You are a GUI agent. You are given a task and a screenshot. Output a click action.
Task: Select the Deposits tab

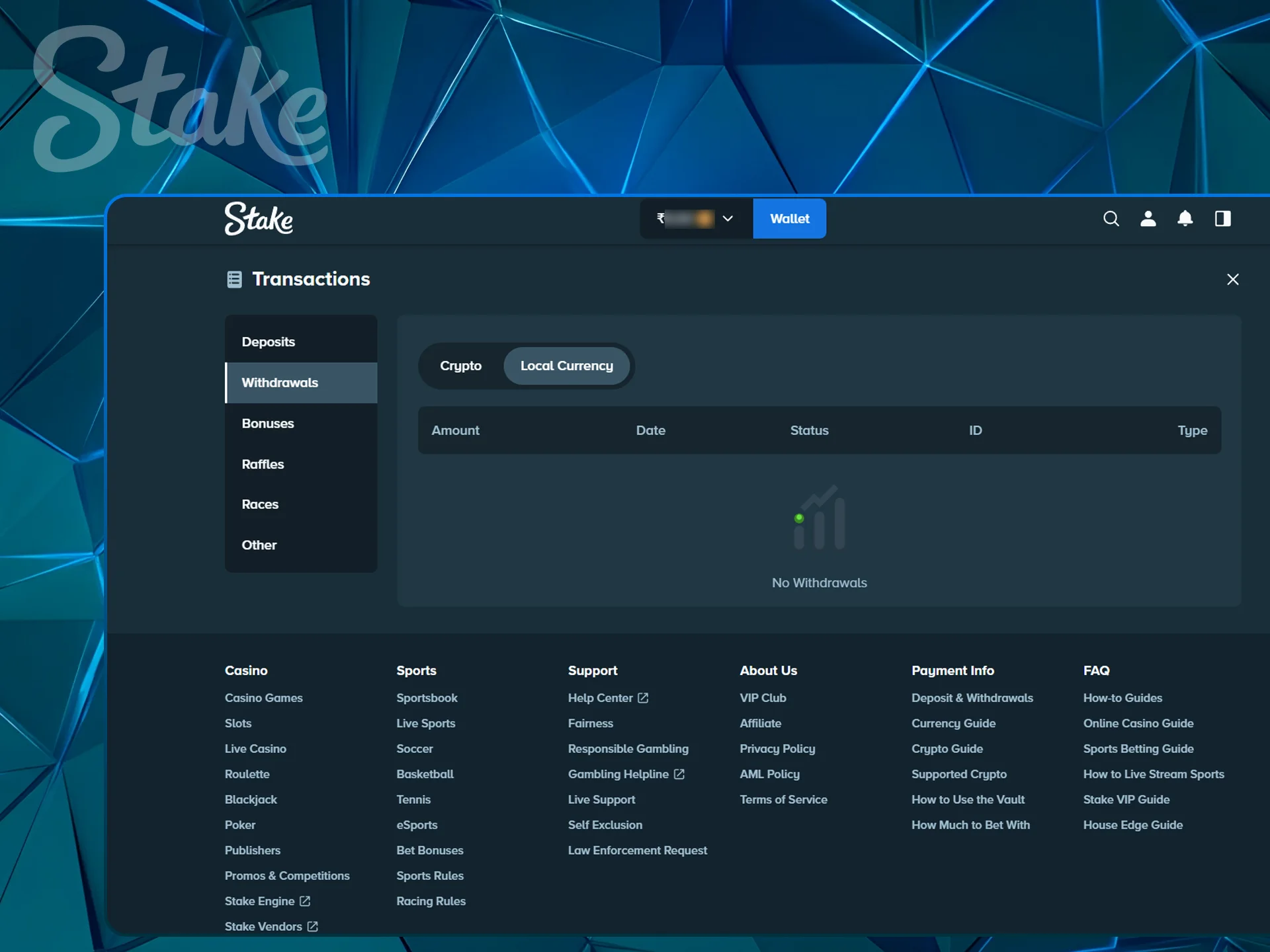click(301, 342)
